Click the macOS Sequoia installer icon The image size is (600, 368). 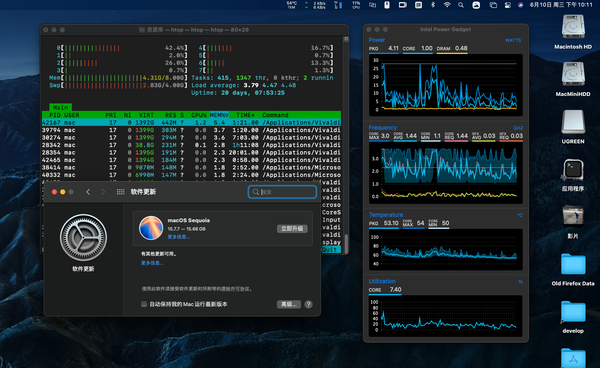151,228
